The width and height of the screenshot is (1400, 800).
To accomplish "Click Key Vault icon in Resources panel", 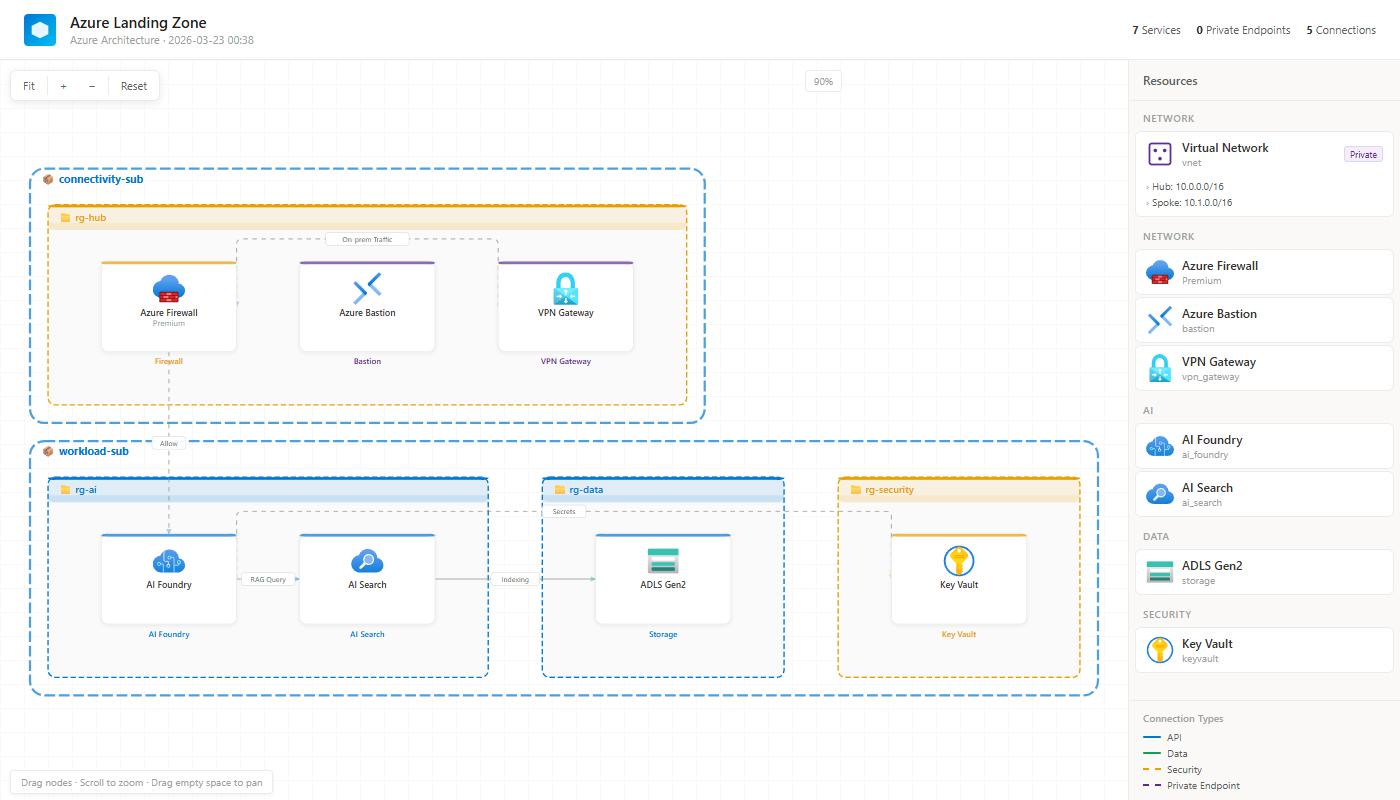I will point(1160,650).
